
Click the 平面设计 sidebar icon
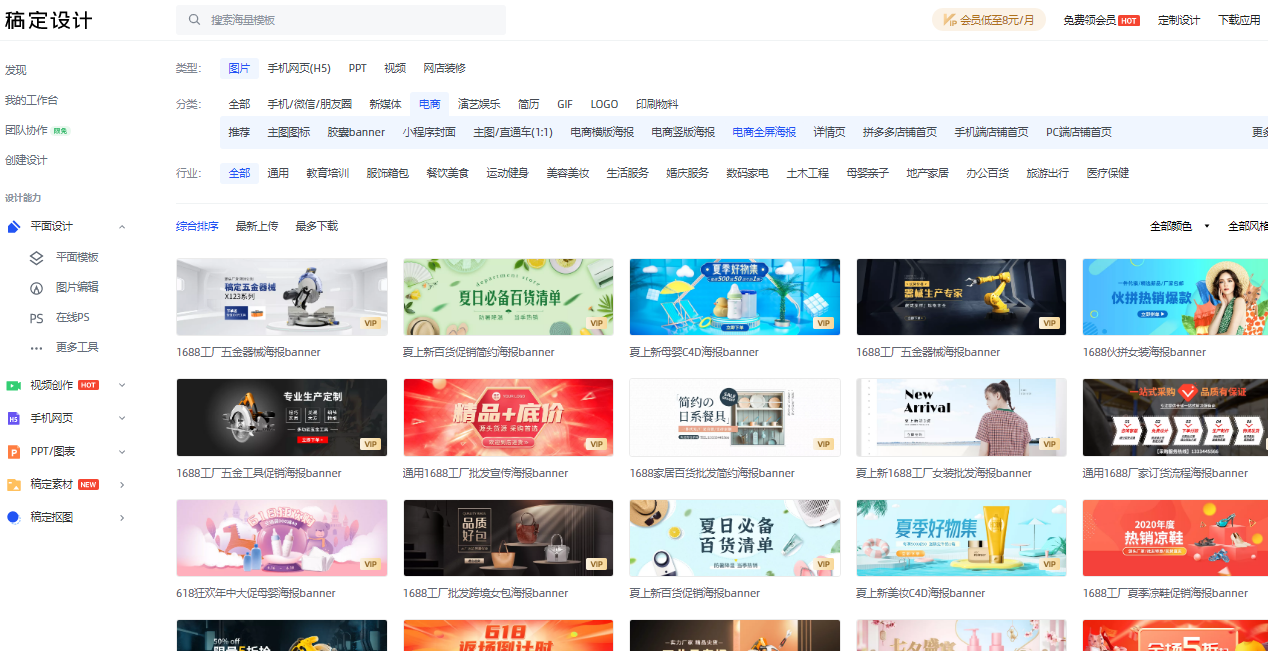coord(14,227)
